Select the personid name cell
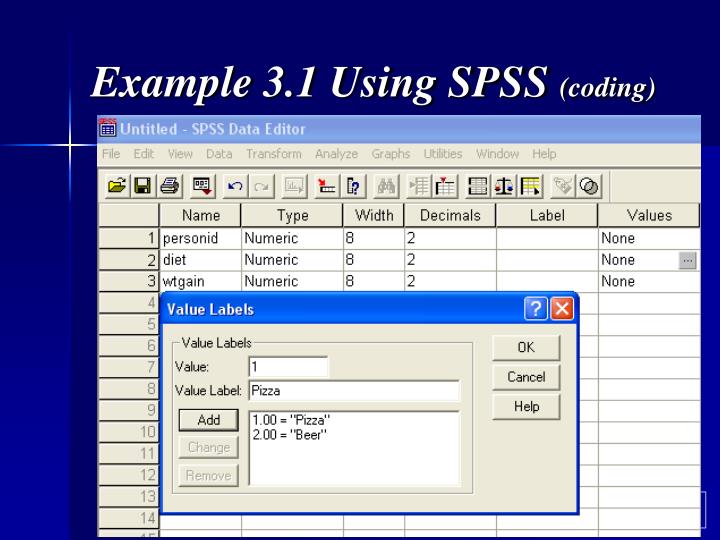The height and width of the screenshot is (540, 720). pyautogui.click(x=200, y=238)
